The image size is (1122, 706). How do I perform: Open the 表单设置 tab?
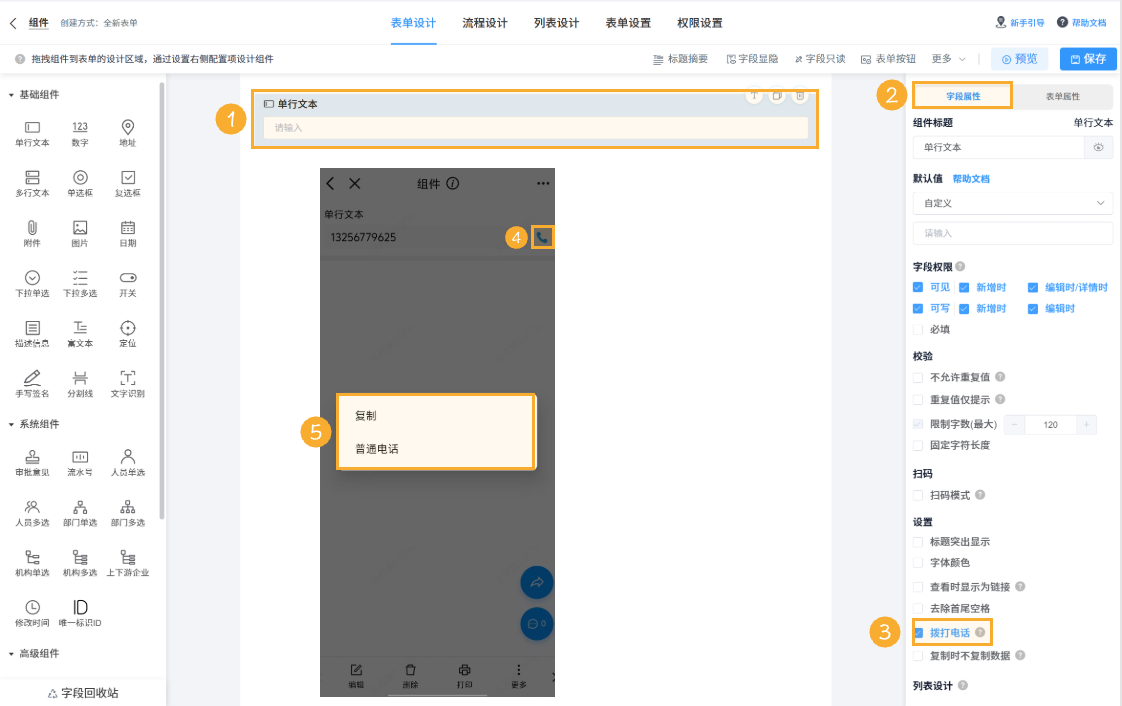point(628,23)
